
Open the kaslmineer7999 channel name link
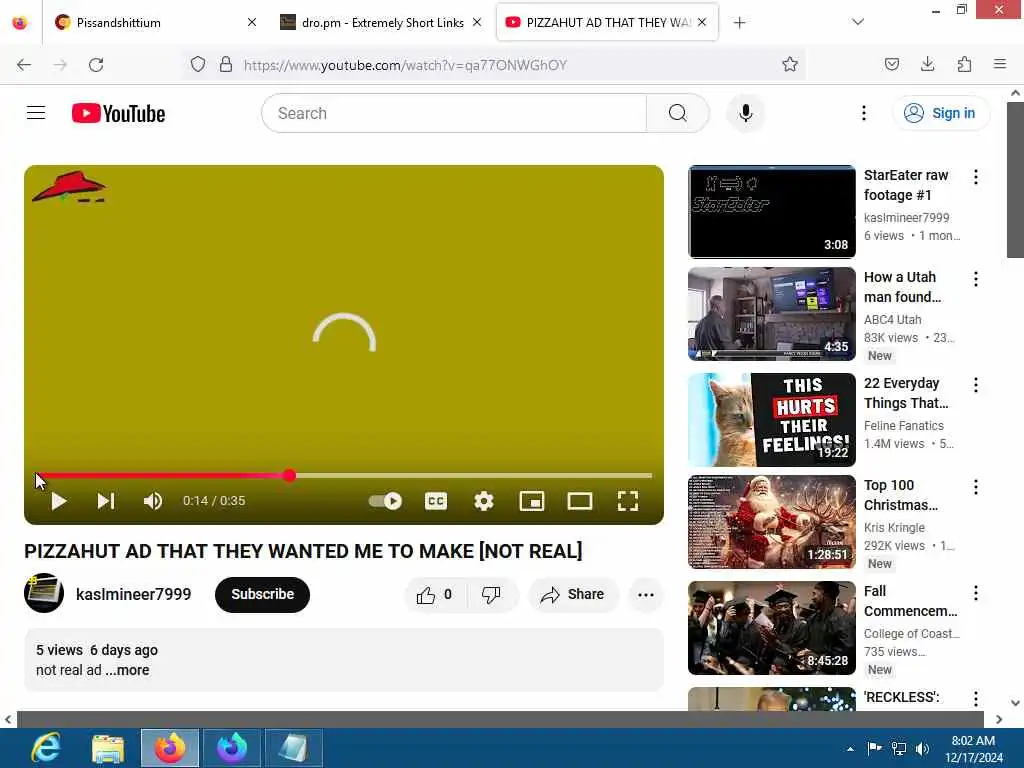[x=133, y=594]
